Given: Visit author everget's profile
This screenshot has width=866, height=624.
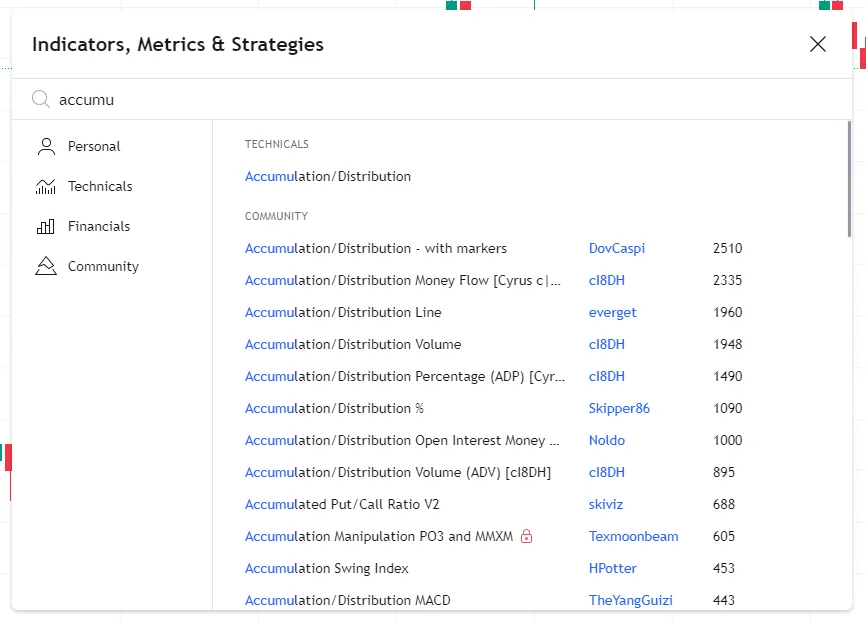Looking at the screenshot, I should click(x=612, y=313).
